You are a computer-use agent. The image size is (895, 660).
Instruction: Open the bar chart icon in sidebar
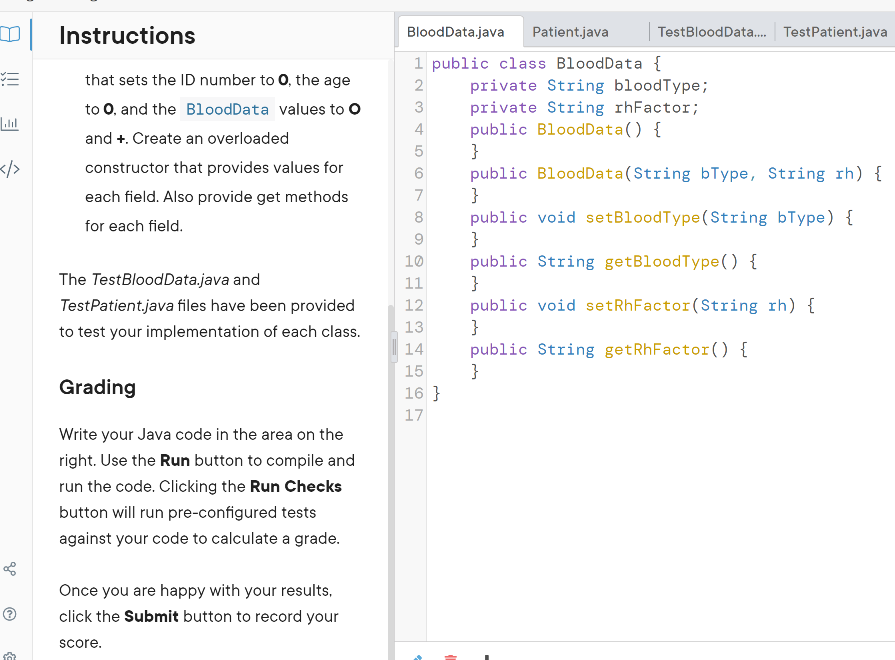pos(11,123)
